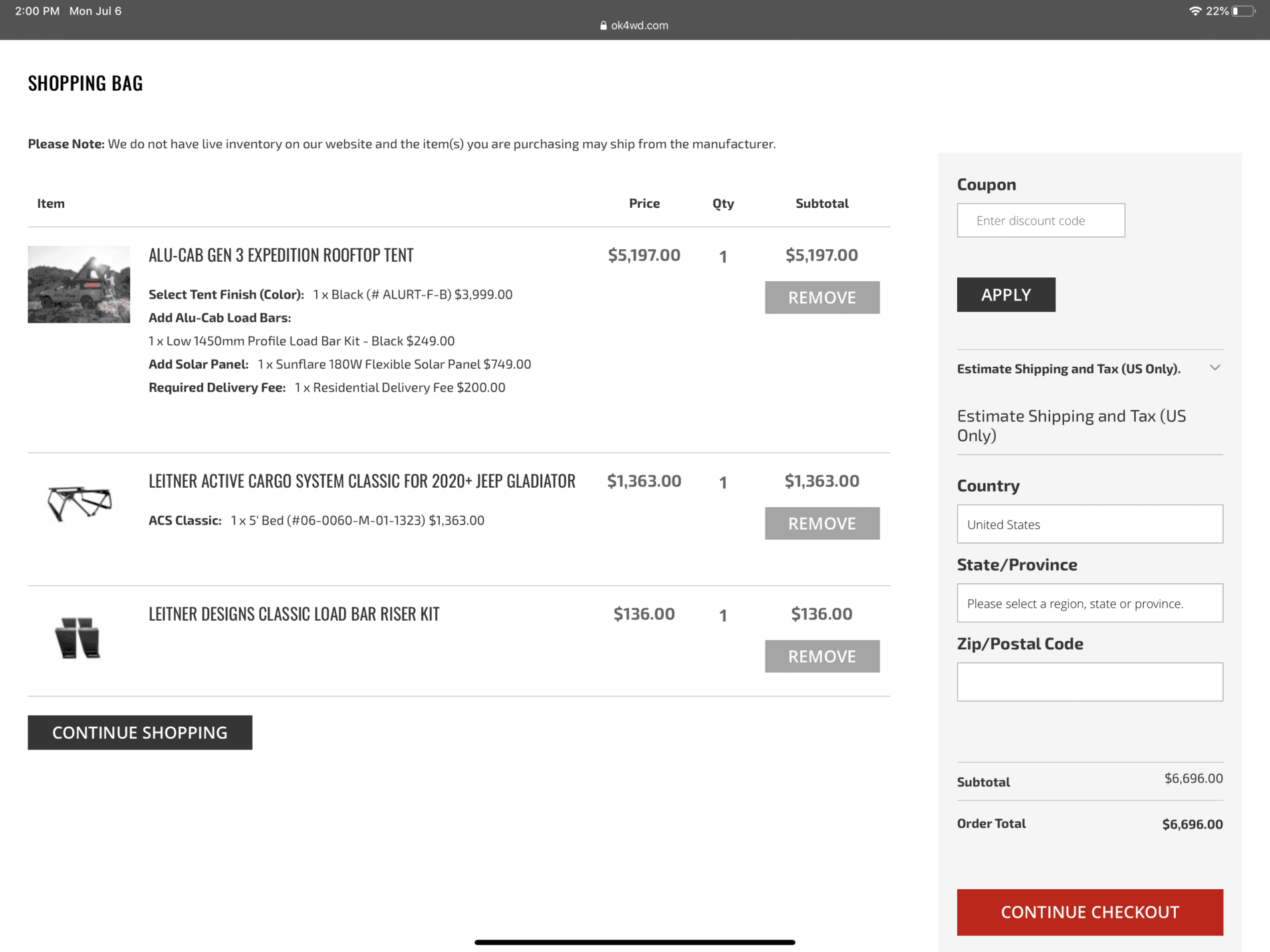Remove the Load Bar Riser Kit item
Screen dimensions: 1270x952
click(x=822, y=656)
